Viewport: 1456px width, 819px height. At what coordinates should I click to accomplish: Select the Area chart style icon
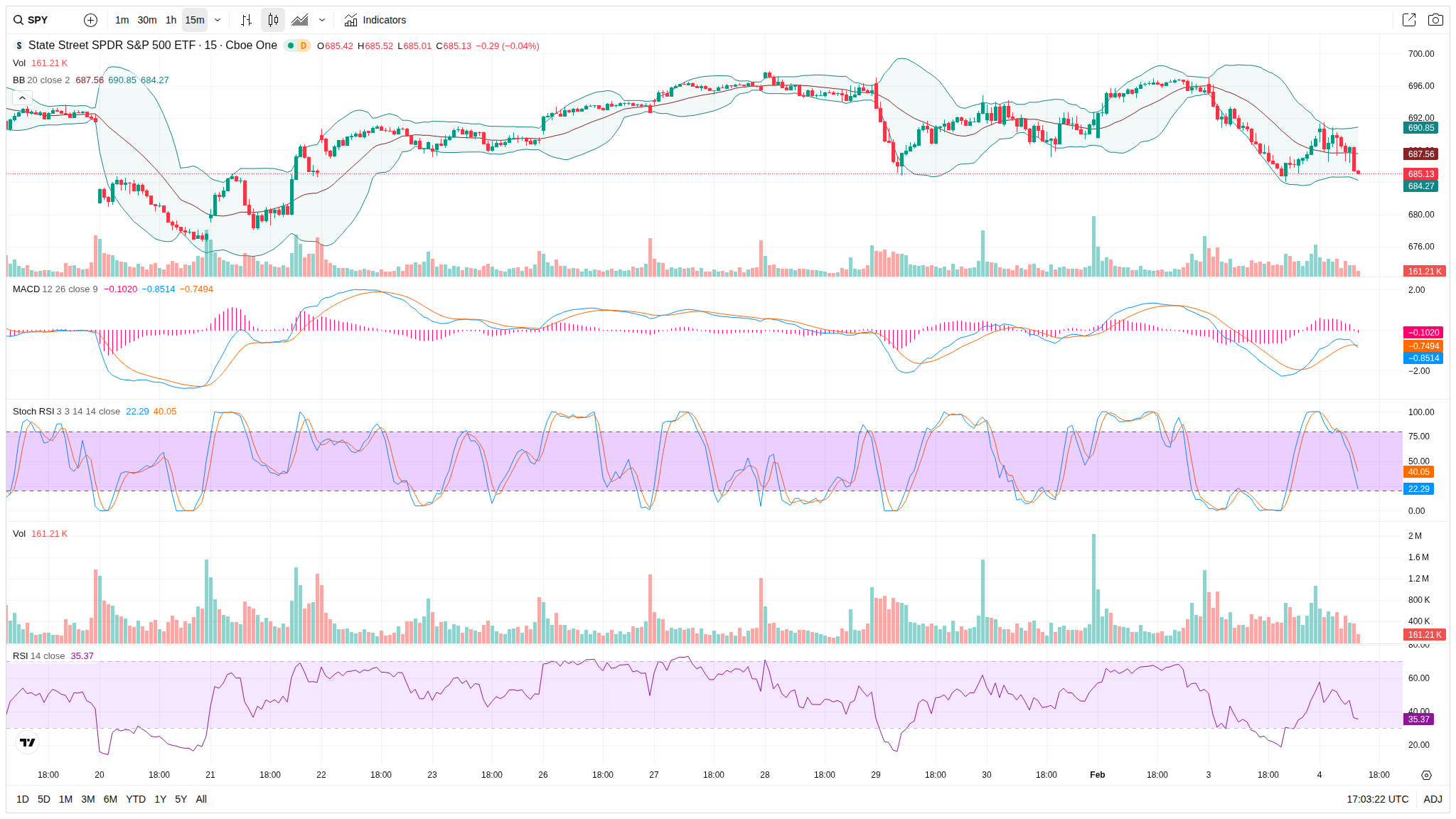[300, 20]
